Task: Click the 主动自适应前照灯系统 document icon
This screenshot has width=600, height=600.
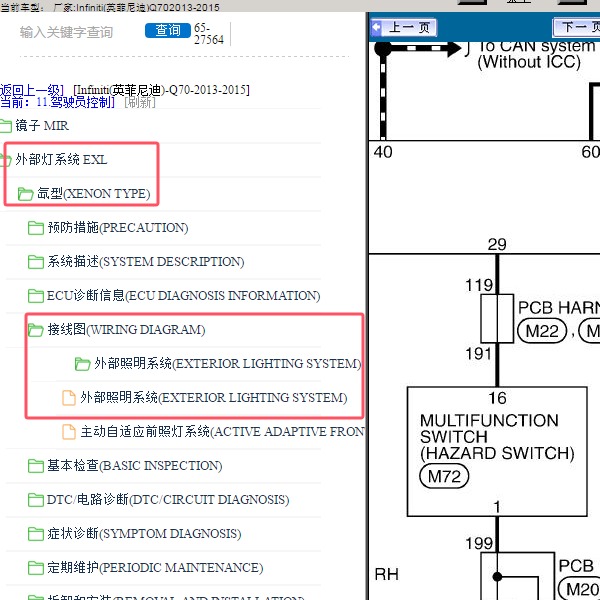Action: 69,432
